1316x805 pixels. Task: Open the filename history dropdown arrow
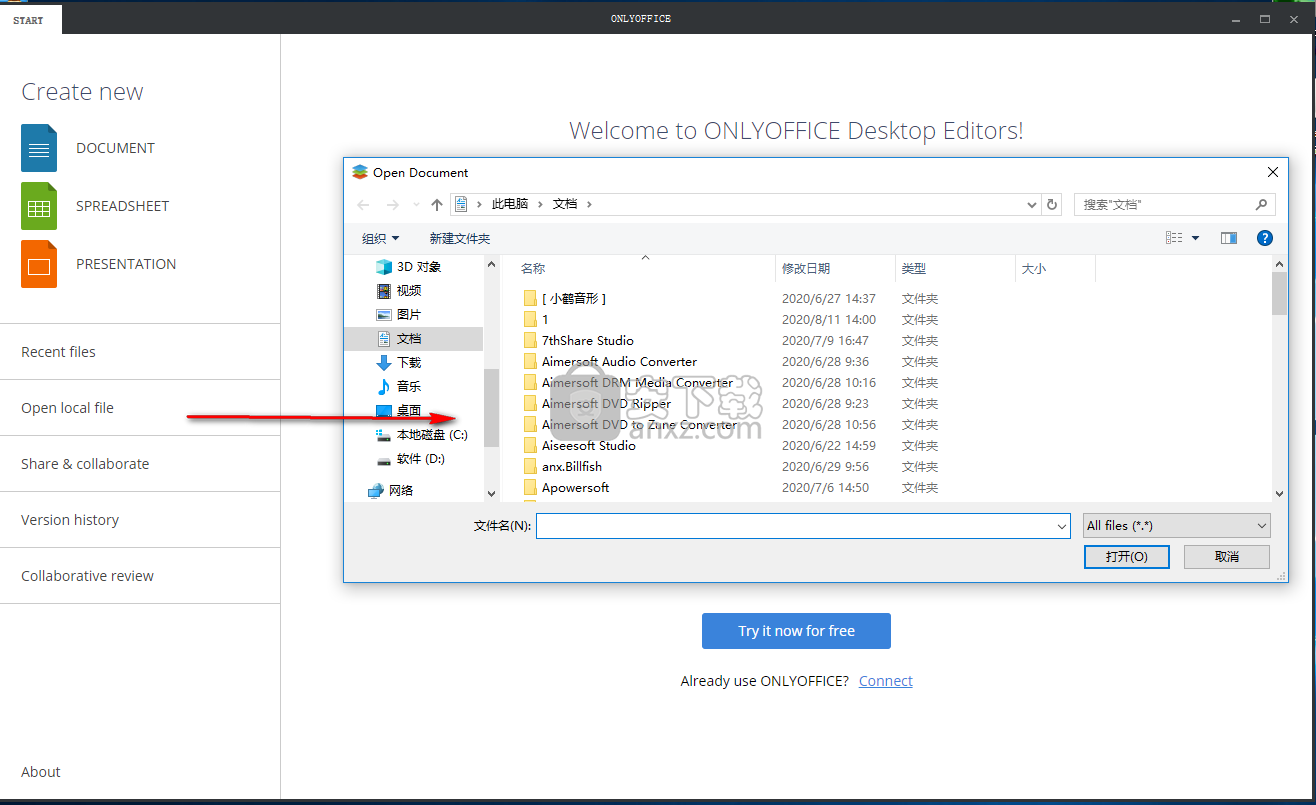[1061, 526]
